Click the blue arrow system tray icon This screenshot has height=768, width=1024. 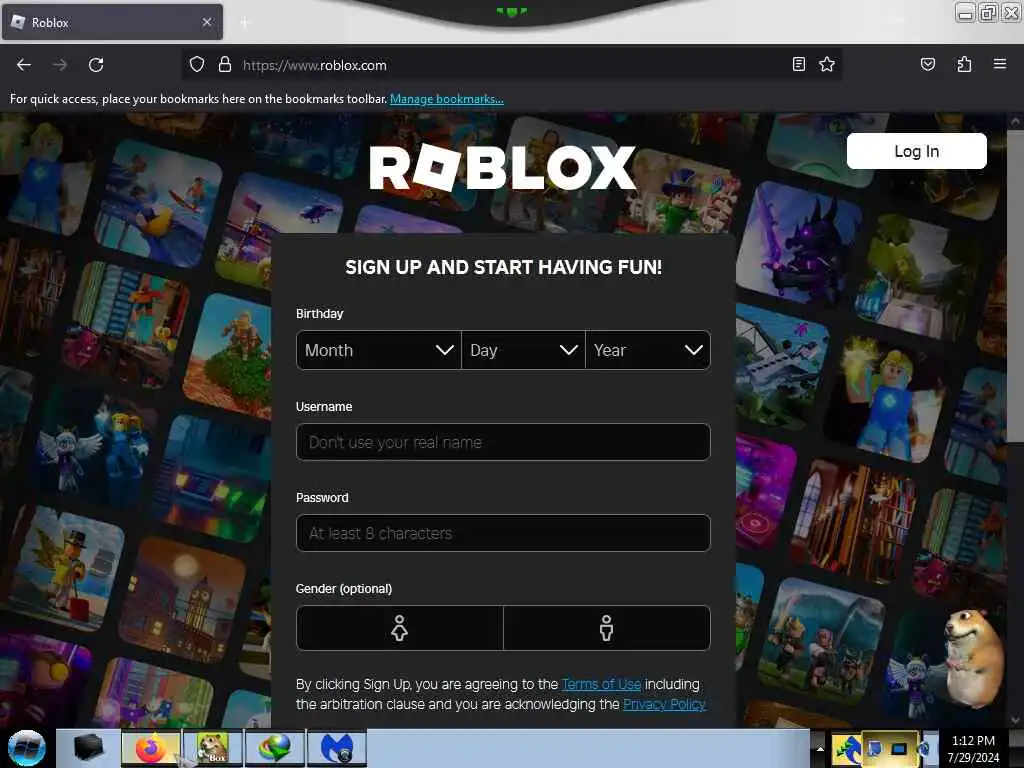[x=847, y=748]
